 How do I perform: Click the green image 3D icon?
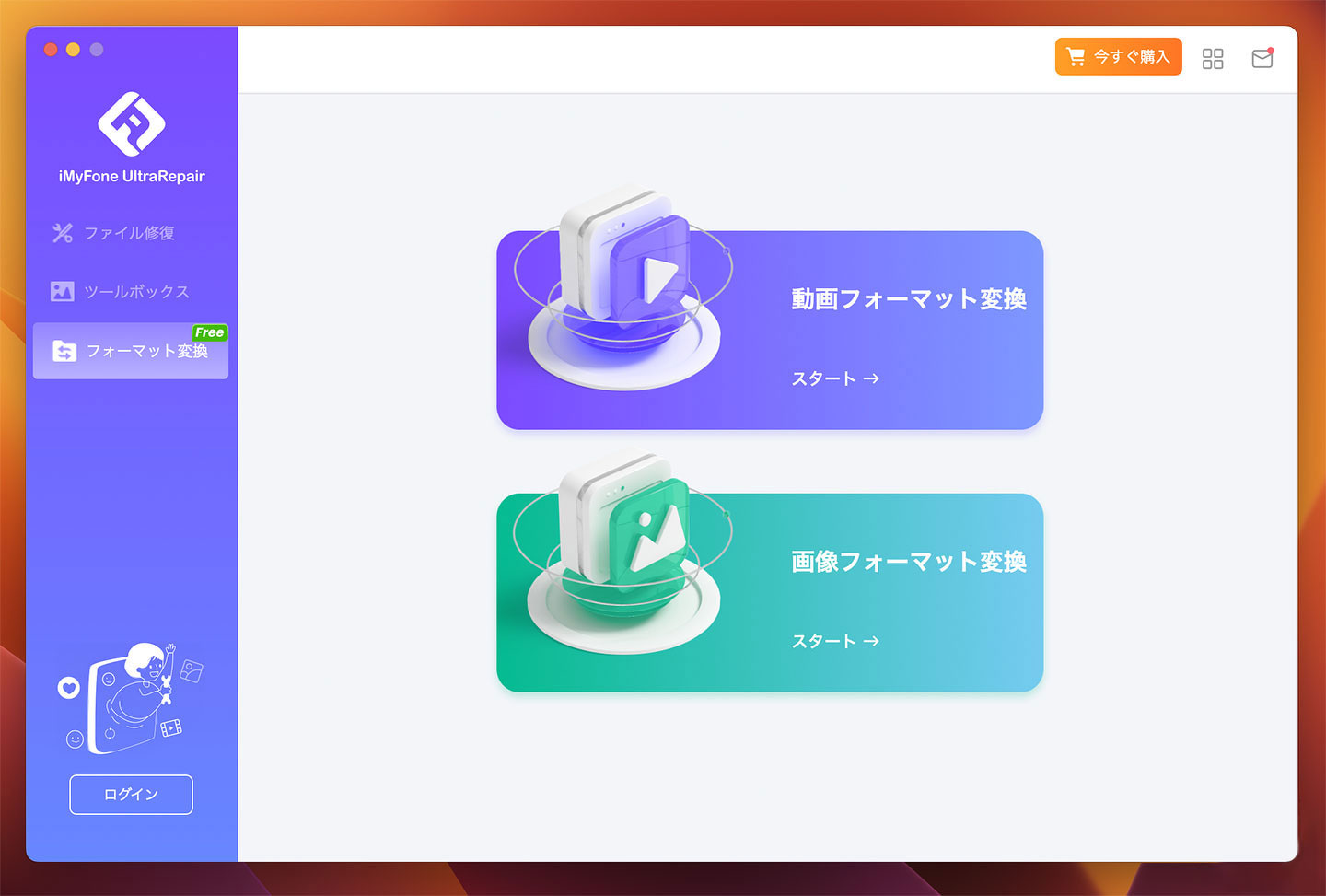point(625,549)
